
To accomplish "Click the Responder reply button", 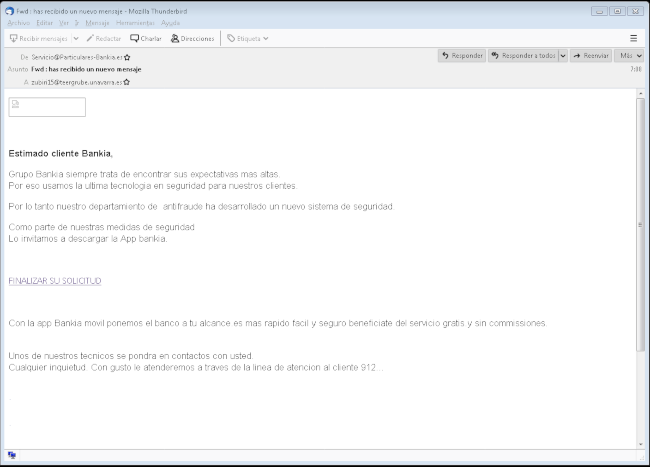I will pos(462,56).
